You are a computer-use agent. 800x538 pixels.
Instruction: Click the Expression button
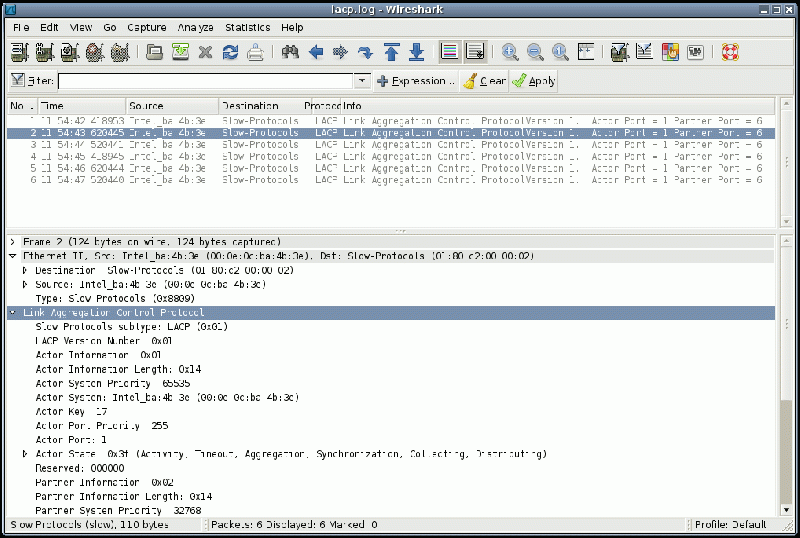pos(416,81)
